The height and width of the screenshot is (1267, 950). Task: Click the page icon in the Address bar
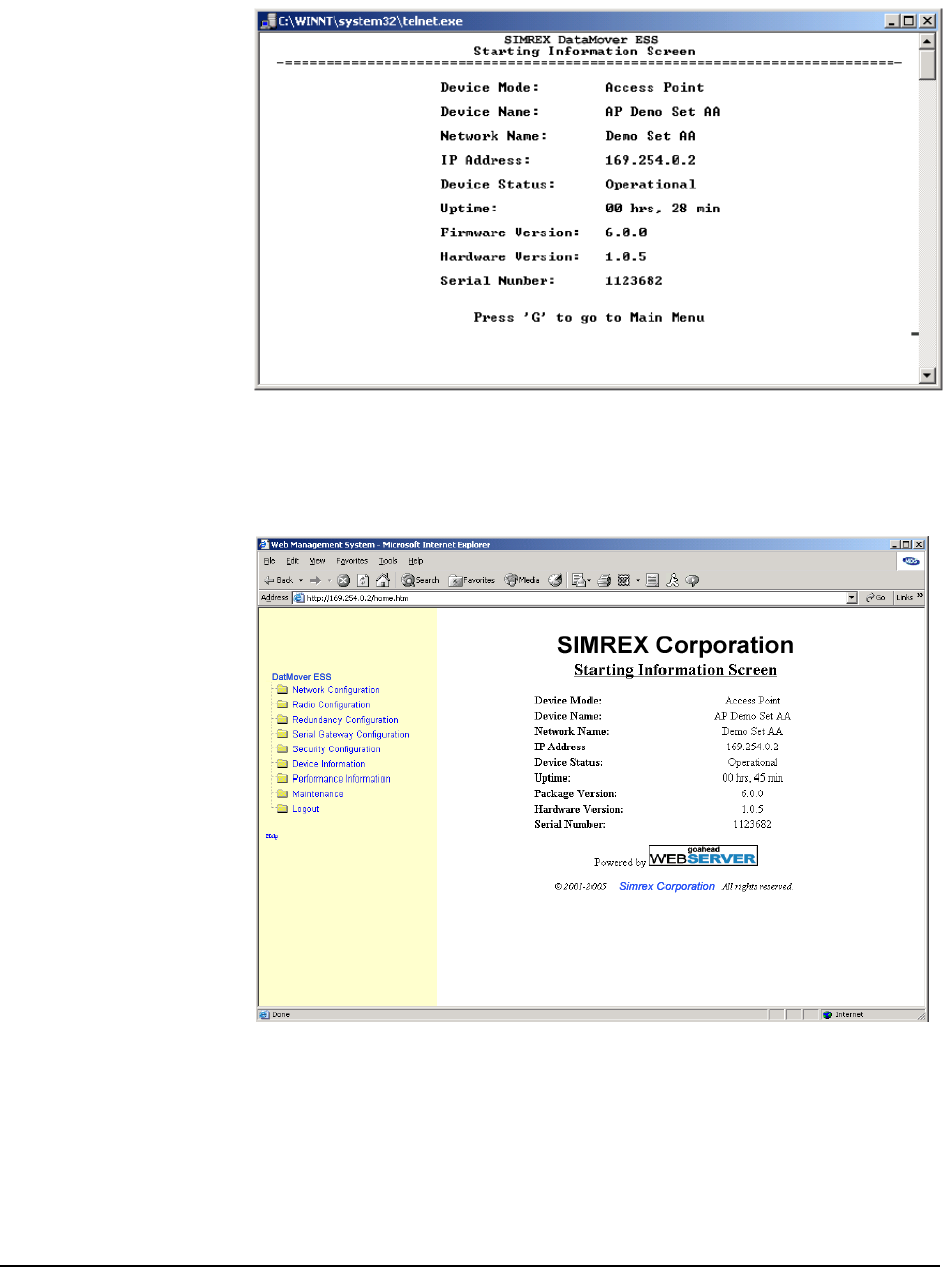298,598
